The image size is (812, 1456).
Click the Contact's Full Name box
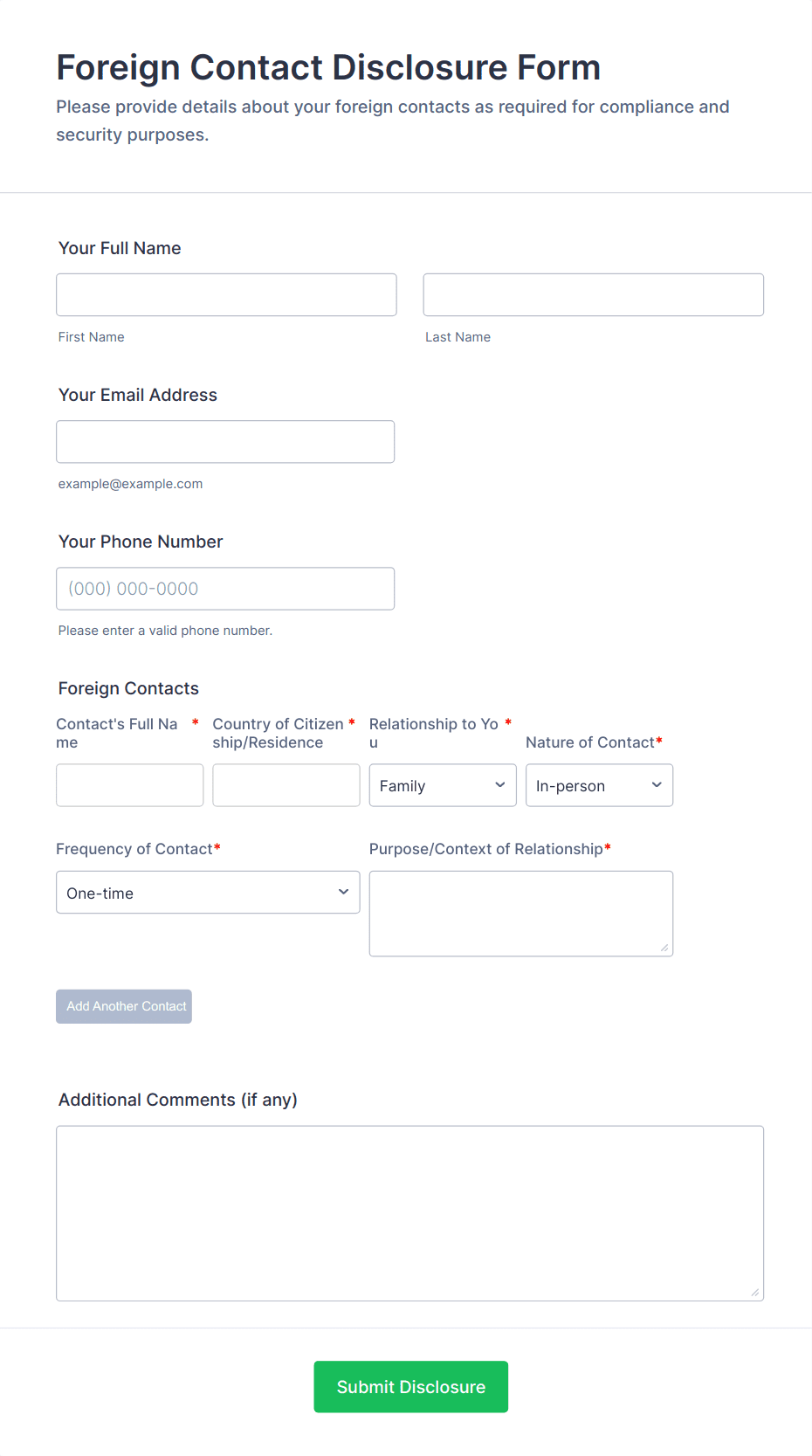tap(129, 785)
